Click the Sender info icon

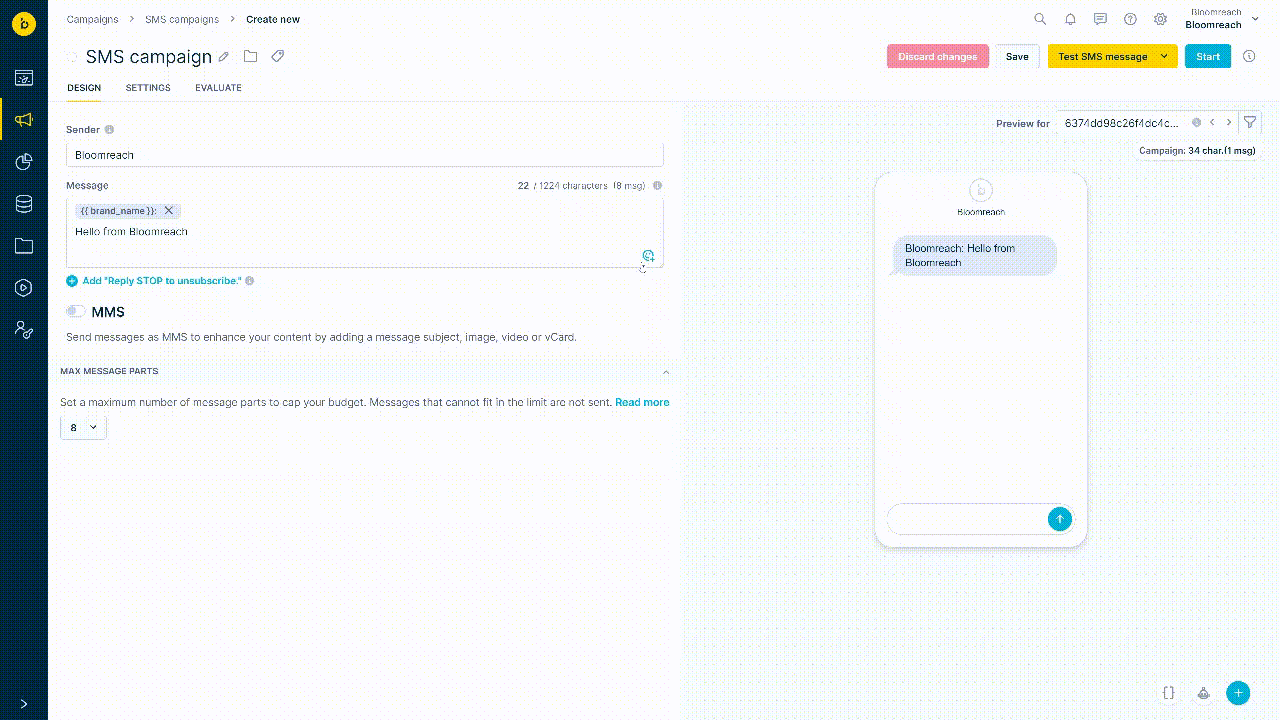coord(109,129)
